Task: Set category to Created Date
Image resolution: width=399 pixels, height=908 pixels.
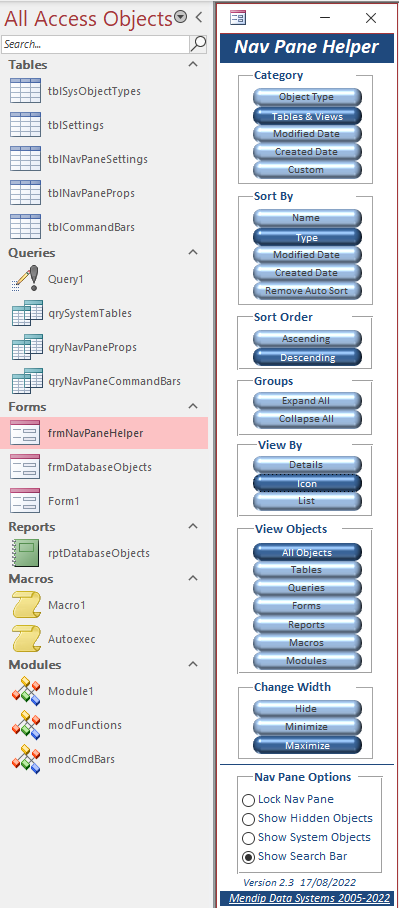Action: (307, 152)
